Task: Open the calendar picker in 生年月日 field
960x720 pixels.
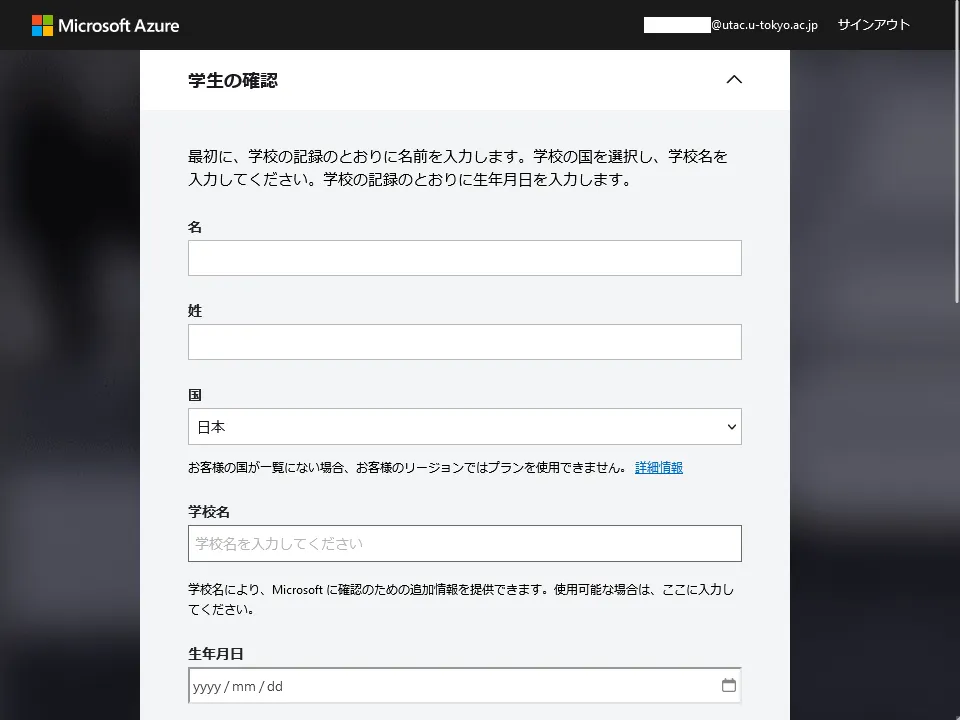Action: (x=728, y=686)
